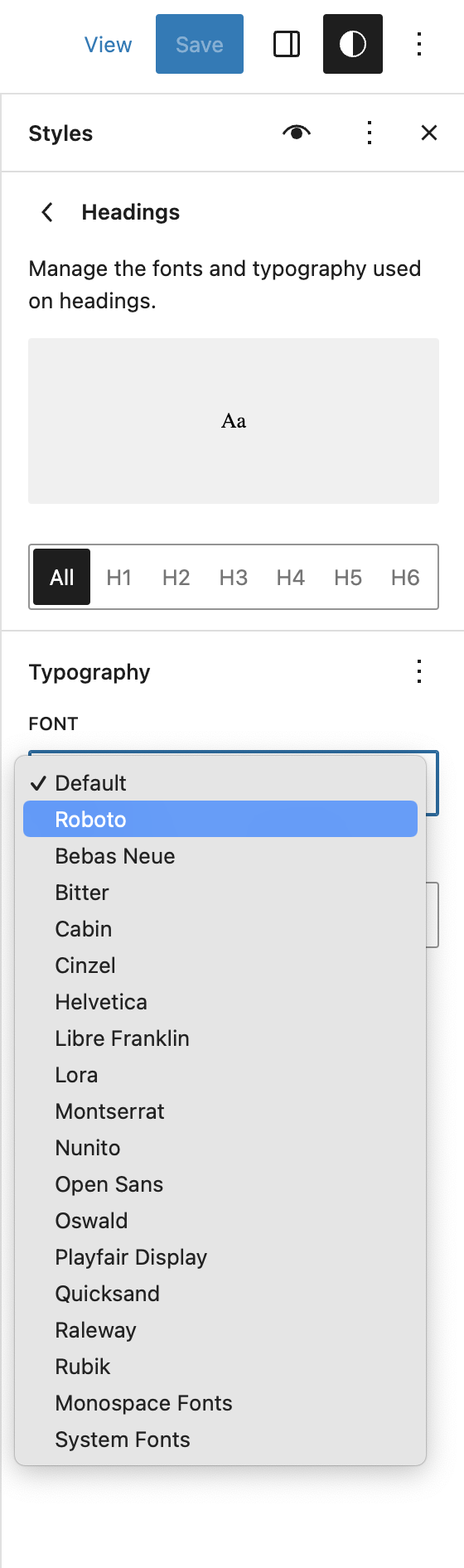Viewport: 464px width, 1568px height.
Task: Open the top toolbar options menu
Action: (419, 44)
